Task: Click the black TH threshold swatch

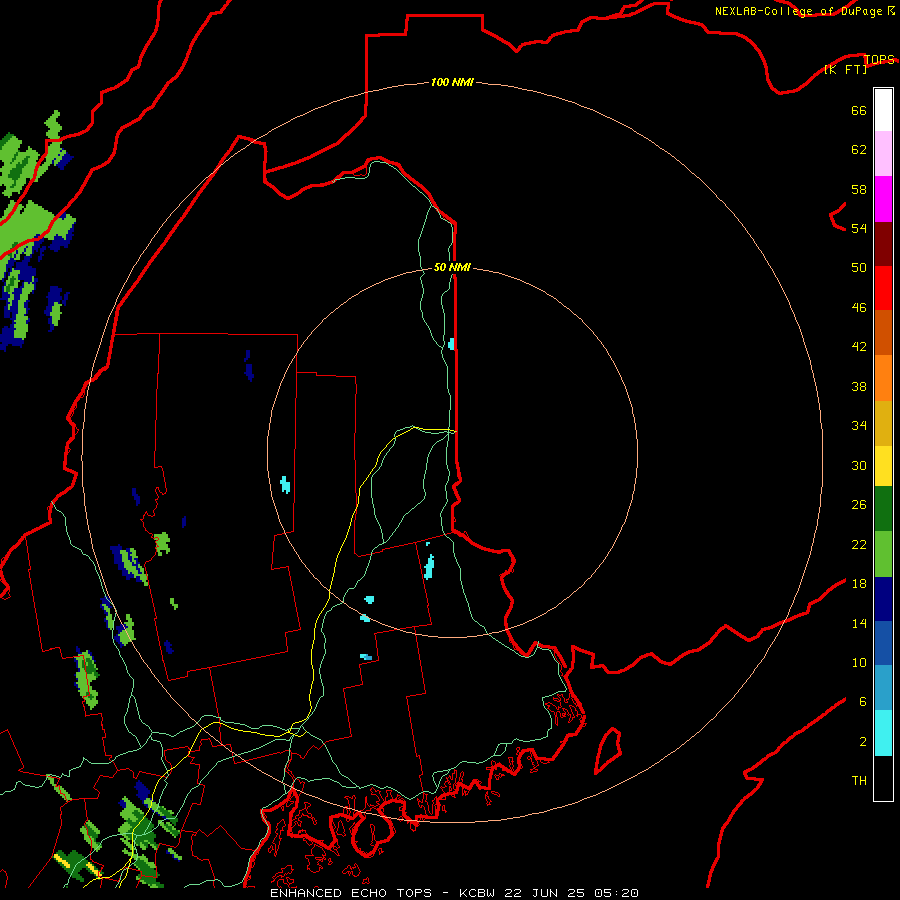Action: [x=883, y=778]
